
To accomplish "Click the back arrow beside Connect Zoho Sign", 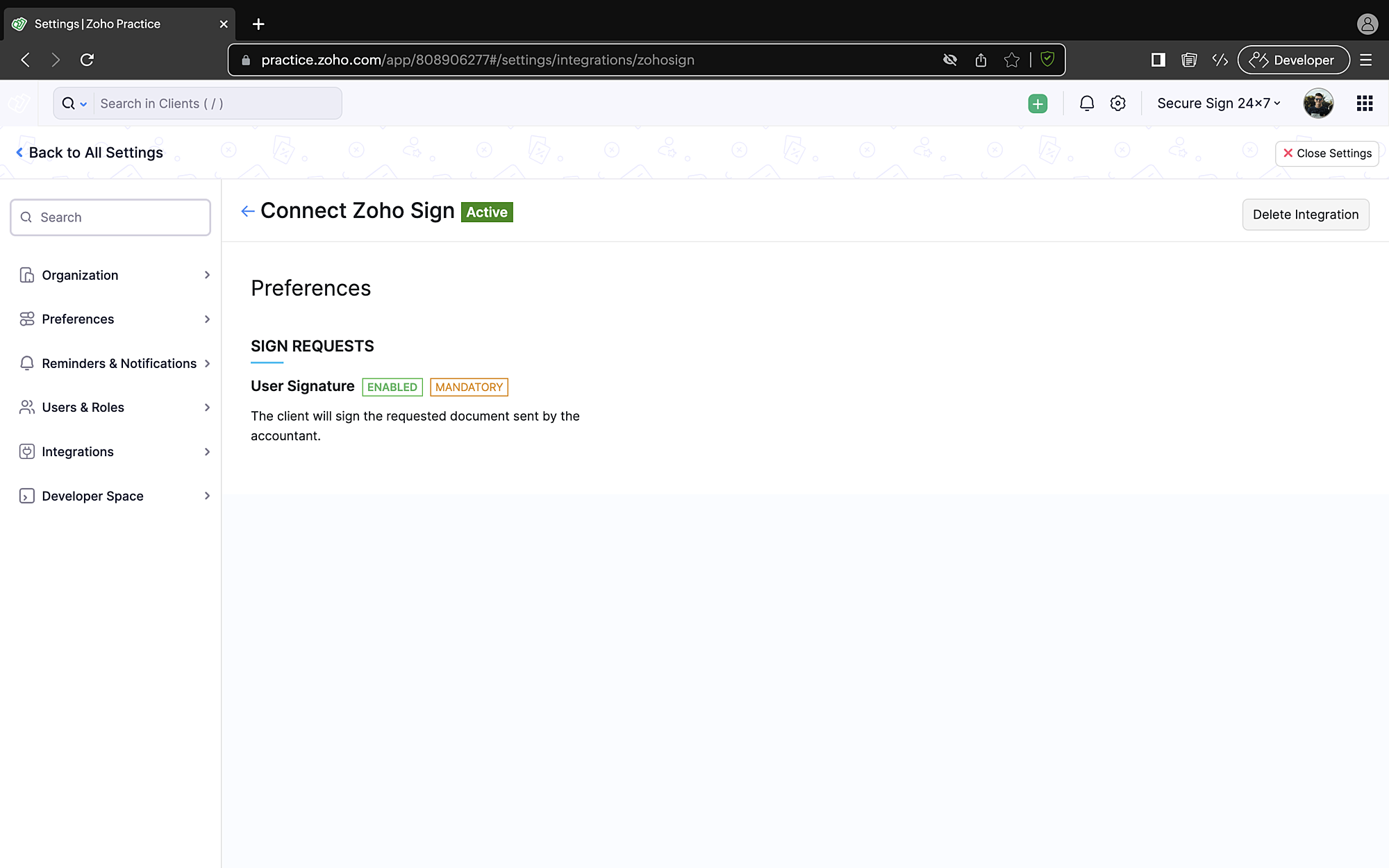I will (x=247, y=211).
